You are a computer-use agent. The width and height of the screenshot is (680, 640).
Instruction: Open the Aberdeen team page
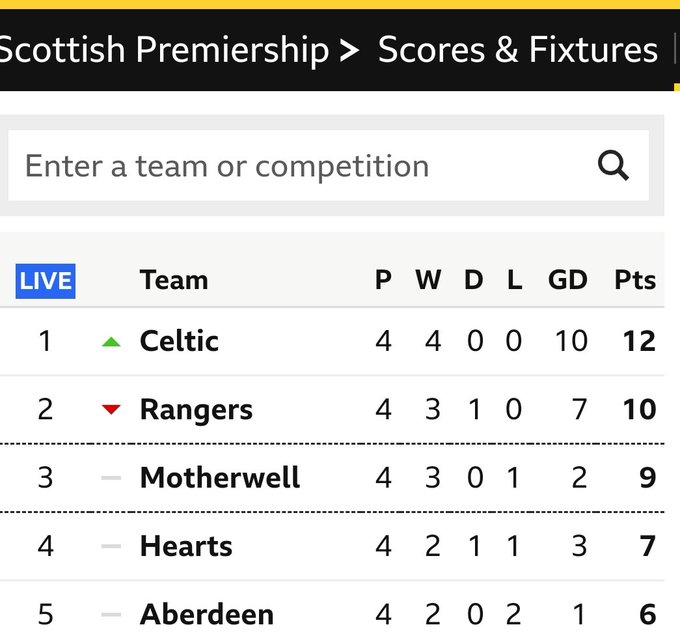(x=207, y=614)
